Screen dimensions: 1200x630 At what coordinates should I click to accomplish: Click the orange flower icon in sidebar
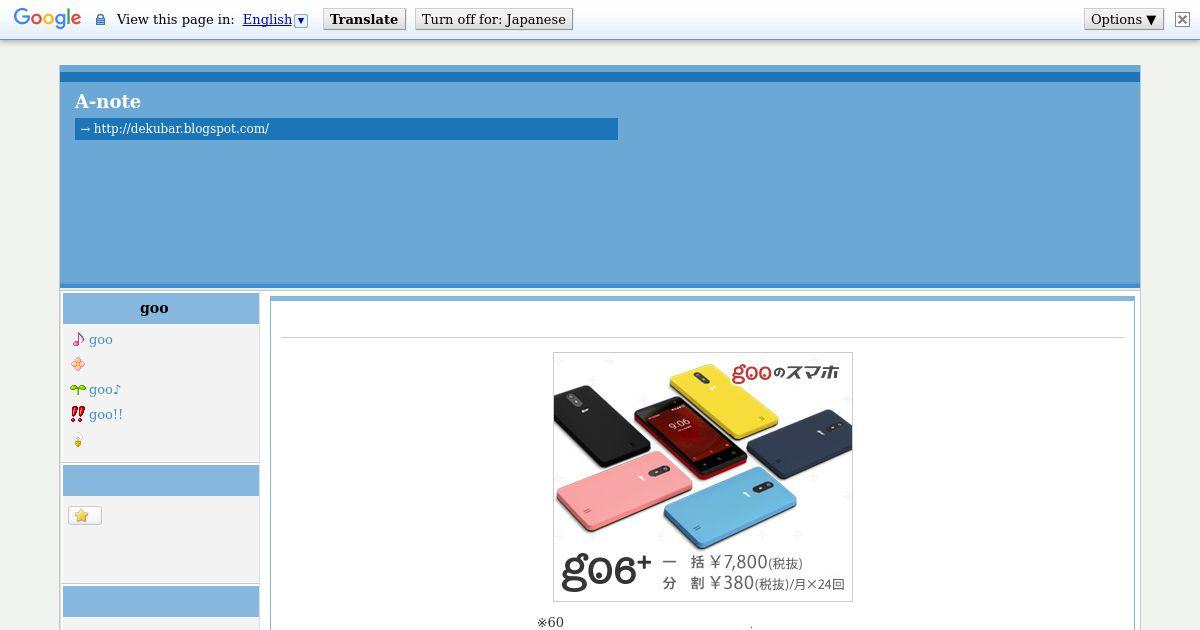click(78, 364)
